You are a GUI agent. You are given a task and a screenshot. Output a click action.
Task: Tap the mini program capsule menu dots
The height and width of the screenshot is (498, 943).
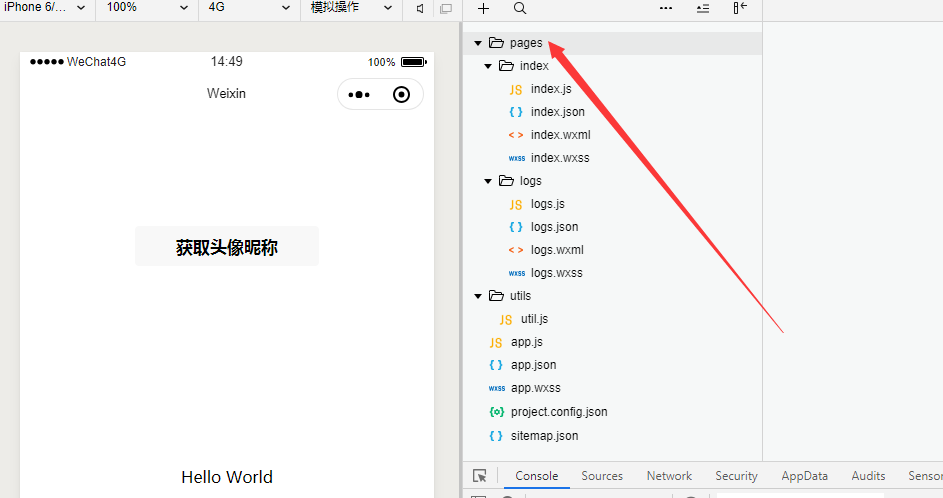point(359,94)
